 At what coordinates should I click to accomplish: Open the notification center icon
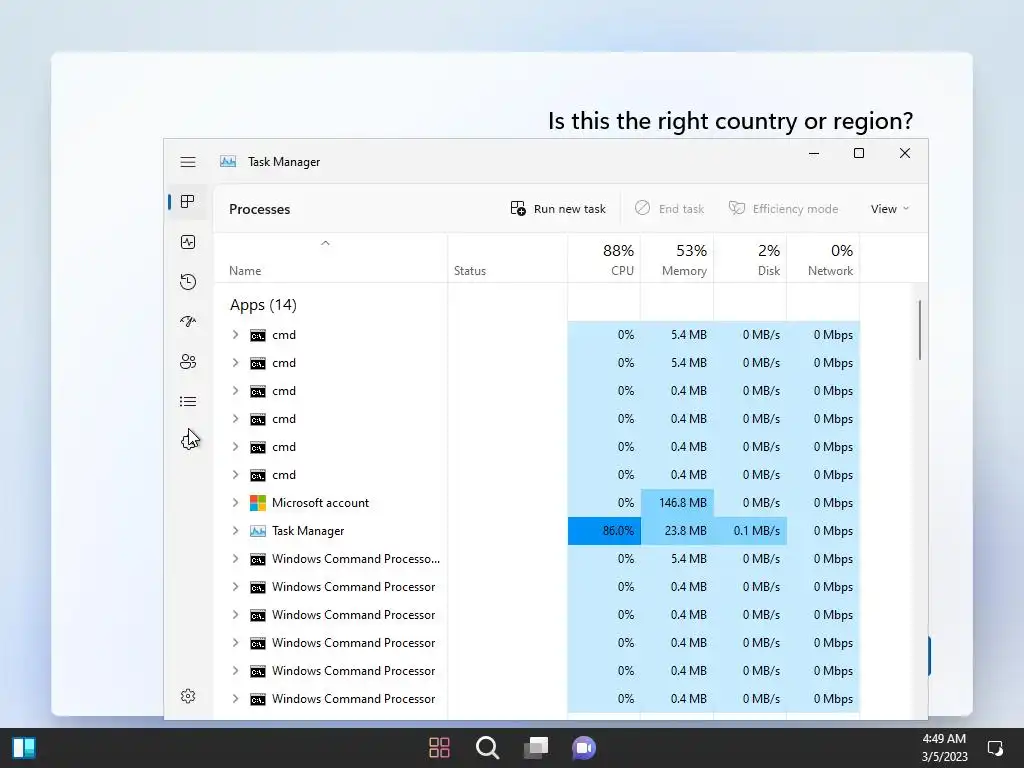995,748
